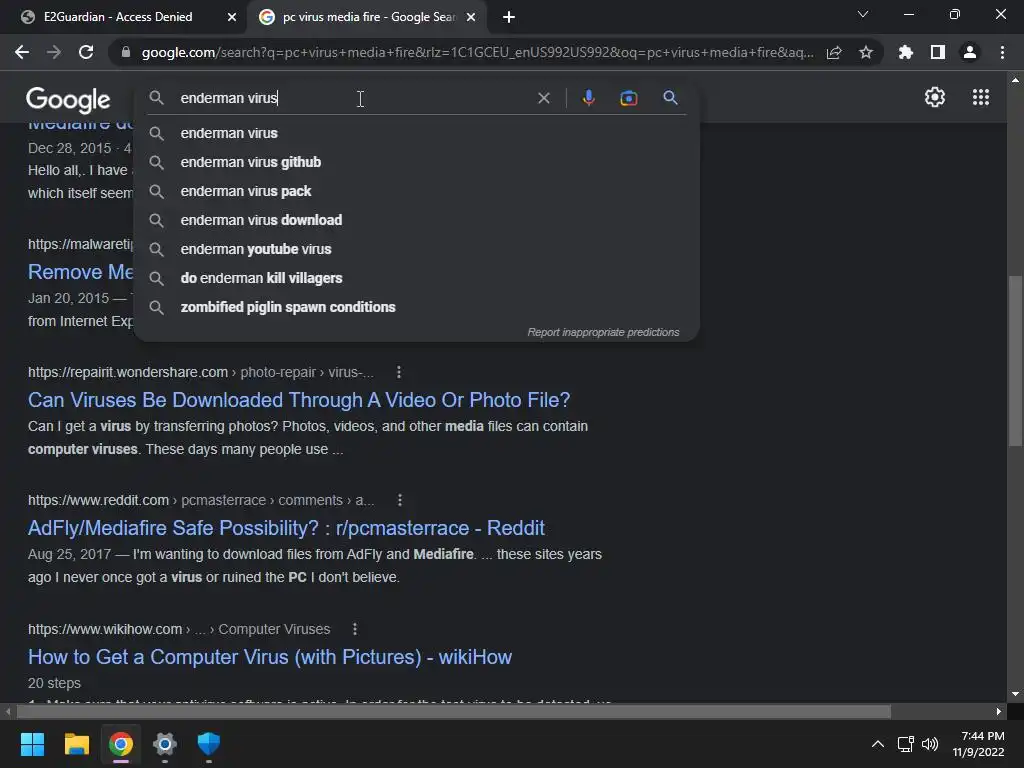The height and width of the screenshot is (768, 1024).
Task: Click the horizontal scrollbar thumb
Action: pyautogui.click(x=453, y=711)
